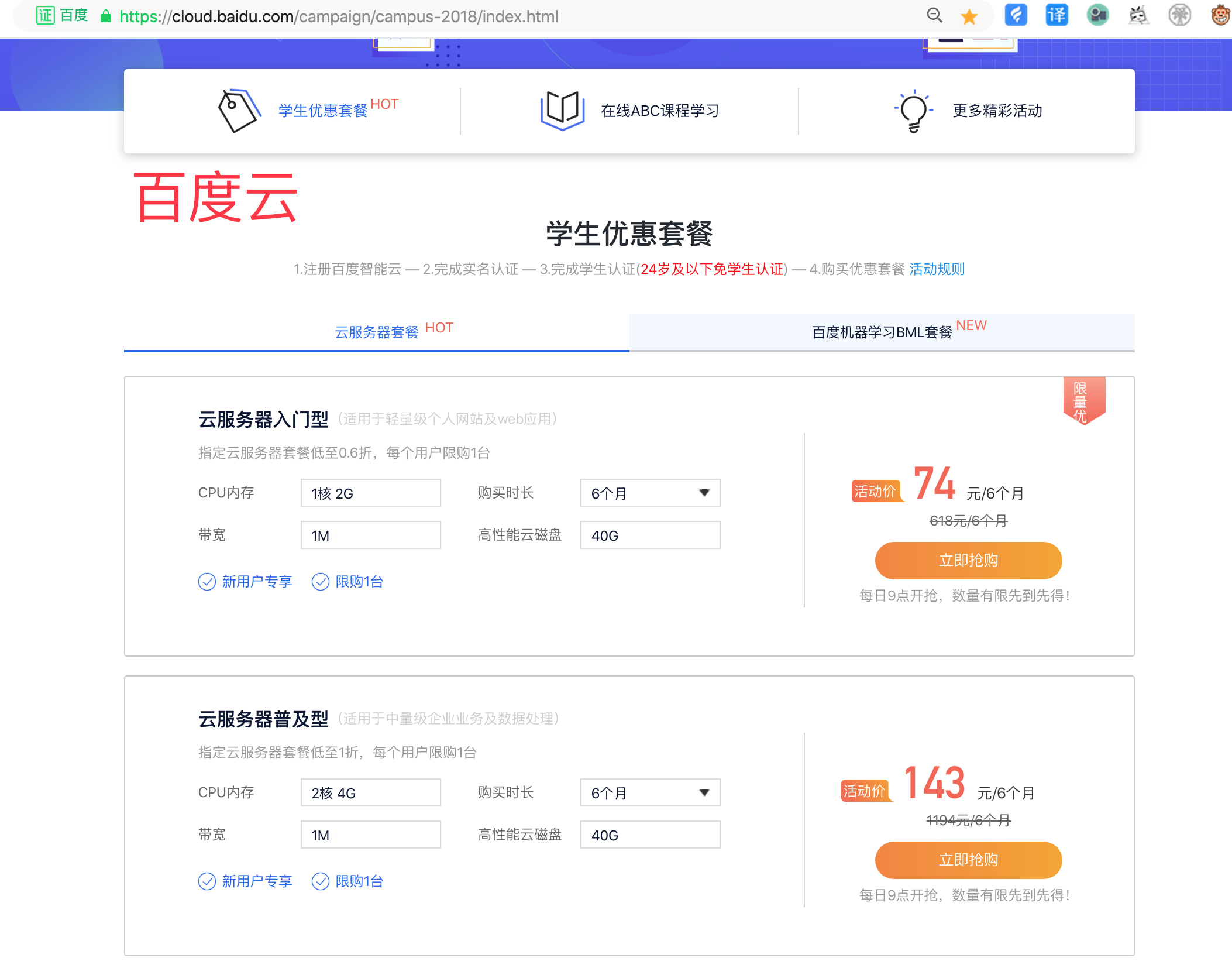Expand 购买时长 dropdown in 普及型 card

(650, 793)
